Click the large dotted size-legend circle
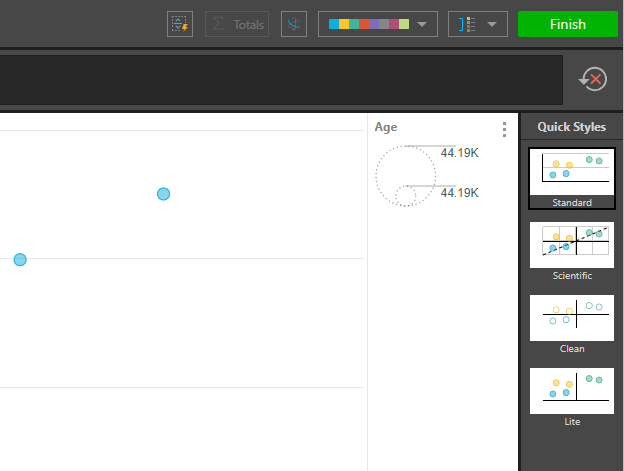The image size is (624, 471). click(406, 176)
